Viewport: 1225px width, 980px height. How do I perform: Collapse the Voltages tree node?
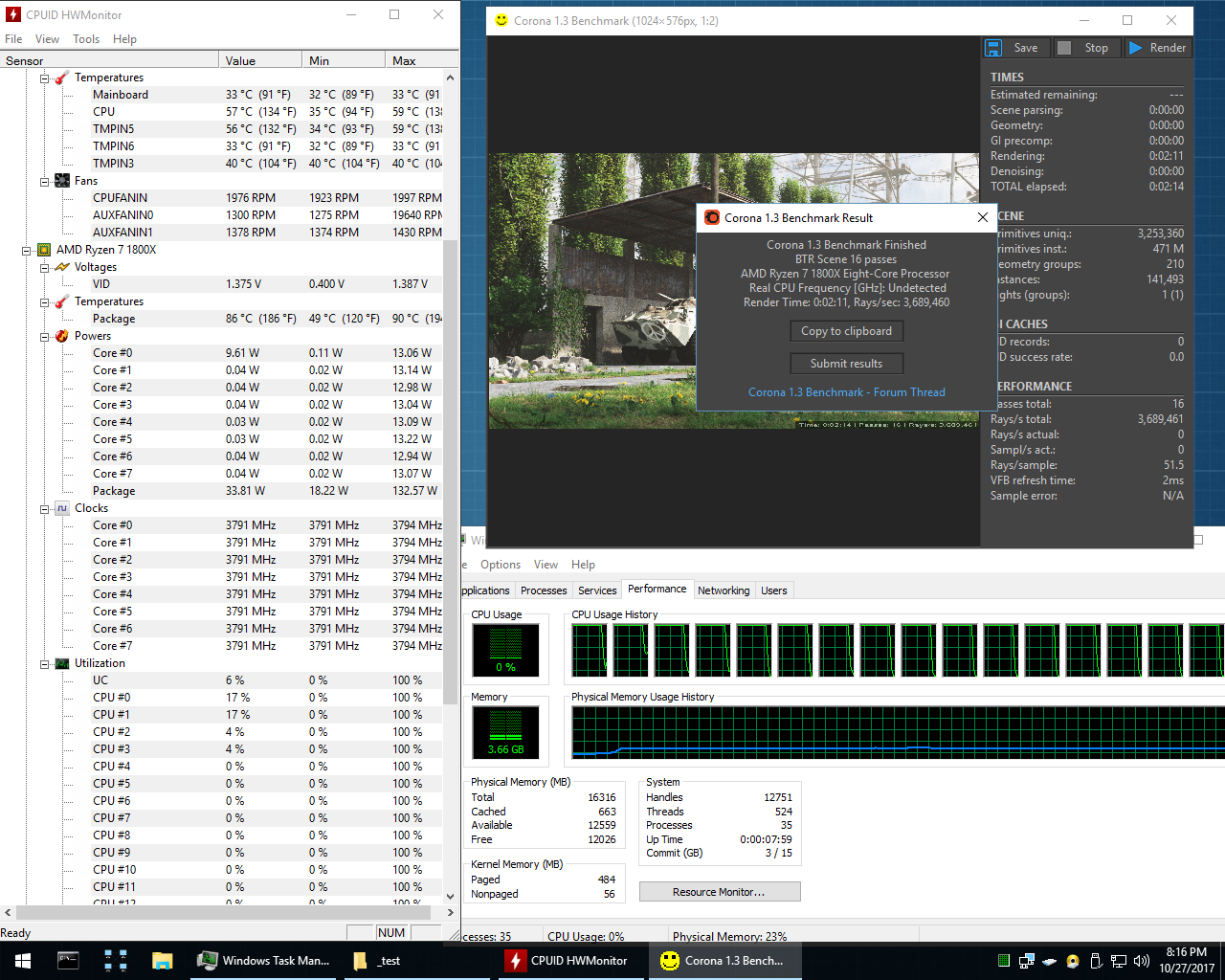[44, 267]
